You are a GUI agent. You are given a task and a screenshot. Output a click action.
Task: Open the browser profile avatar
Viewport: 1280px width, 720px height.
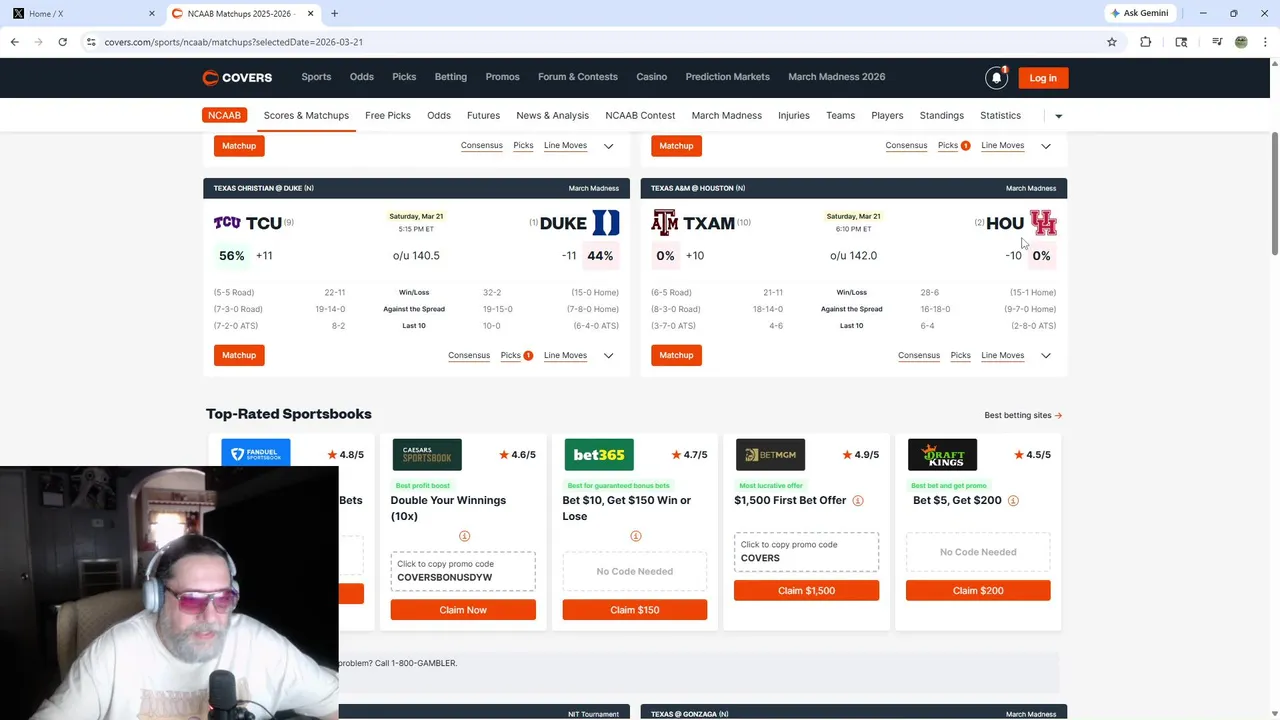[x=1241, y=42]
